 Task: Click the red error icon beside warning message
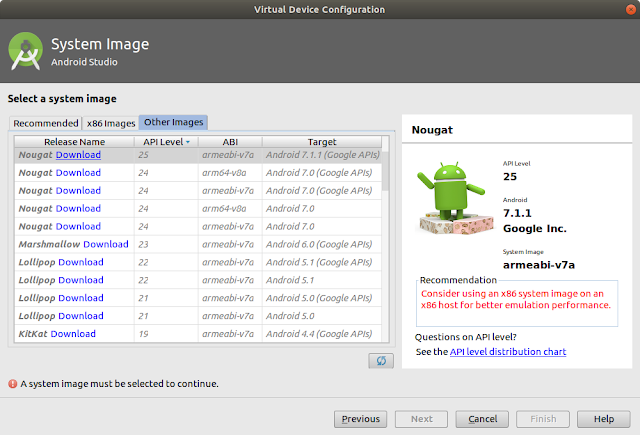point(13,384)
